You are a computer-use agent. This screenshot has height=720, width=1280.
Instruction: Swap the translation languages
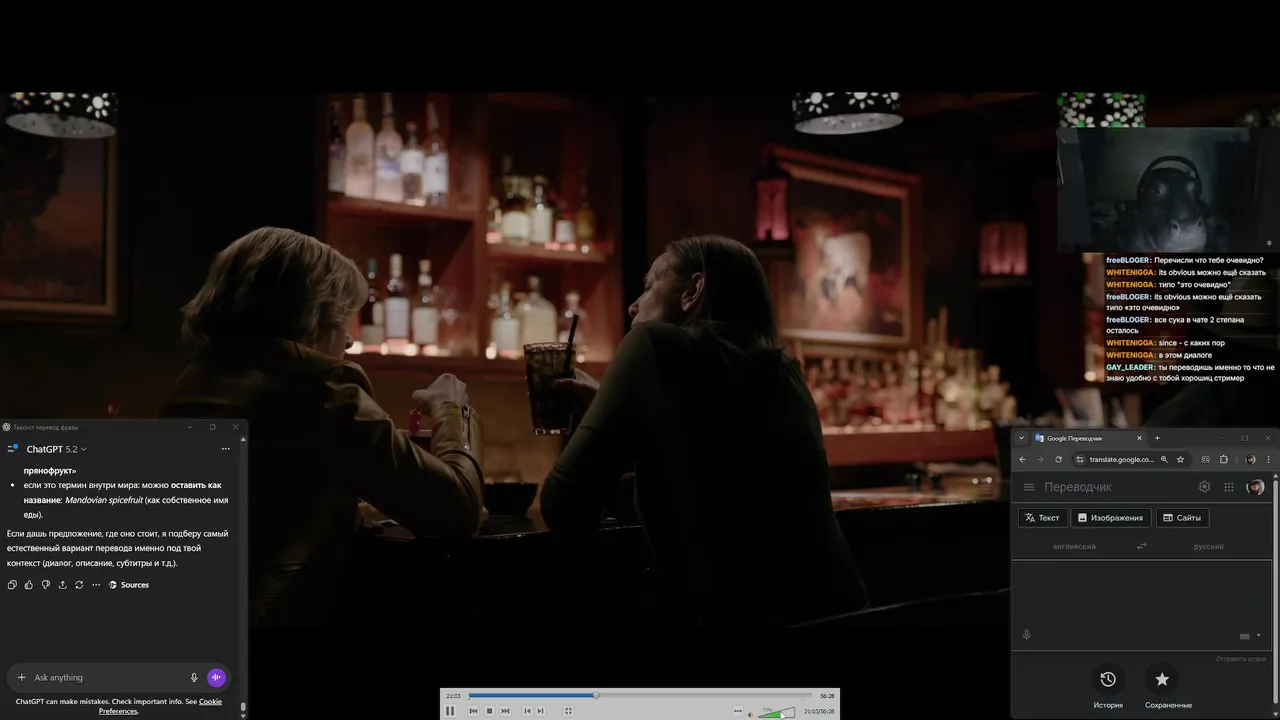tap(1141, 546)
